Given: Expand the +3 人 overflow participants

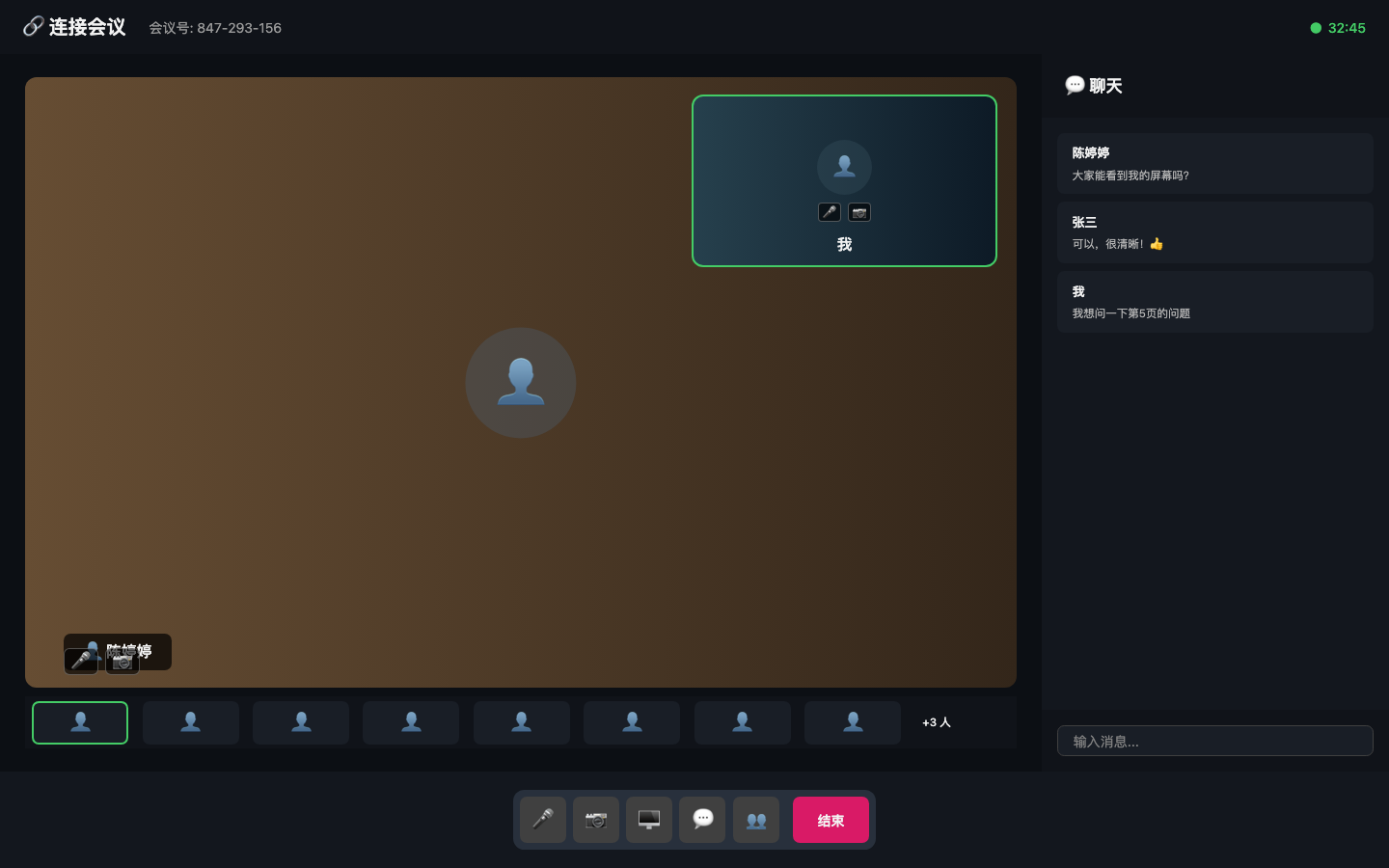Looking at the screenshot, I should point(936,722).
